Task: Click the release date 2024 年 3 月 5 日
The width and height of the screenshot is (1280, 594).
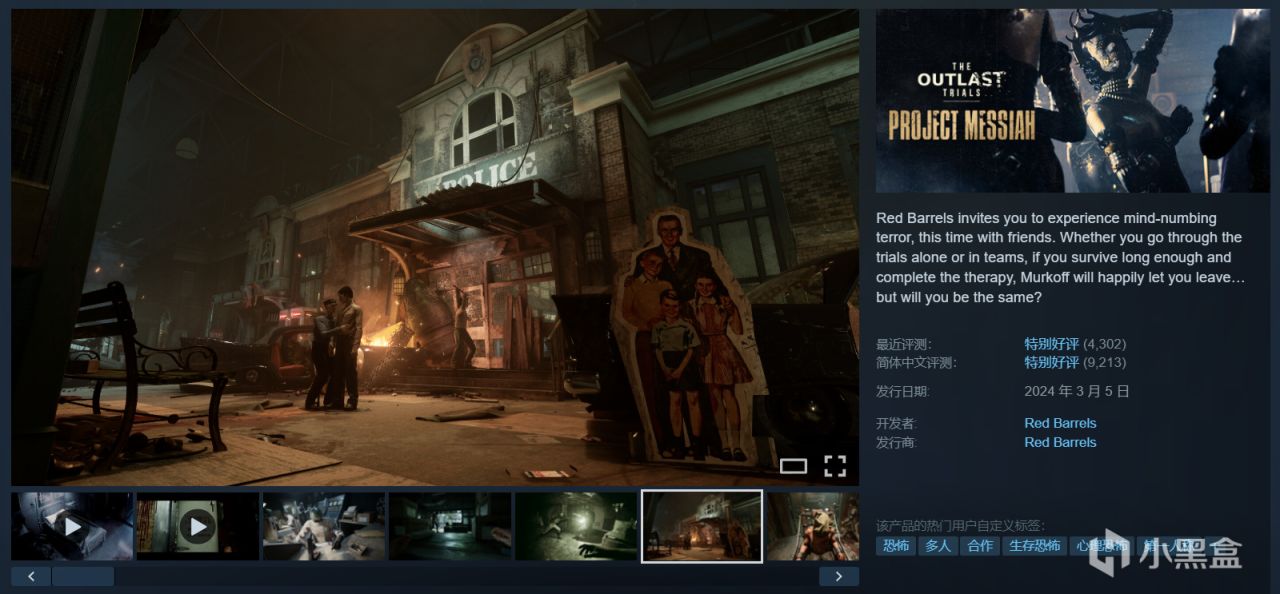Action: [1077, 391]
